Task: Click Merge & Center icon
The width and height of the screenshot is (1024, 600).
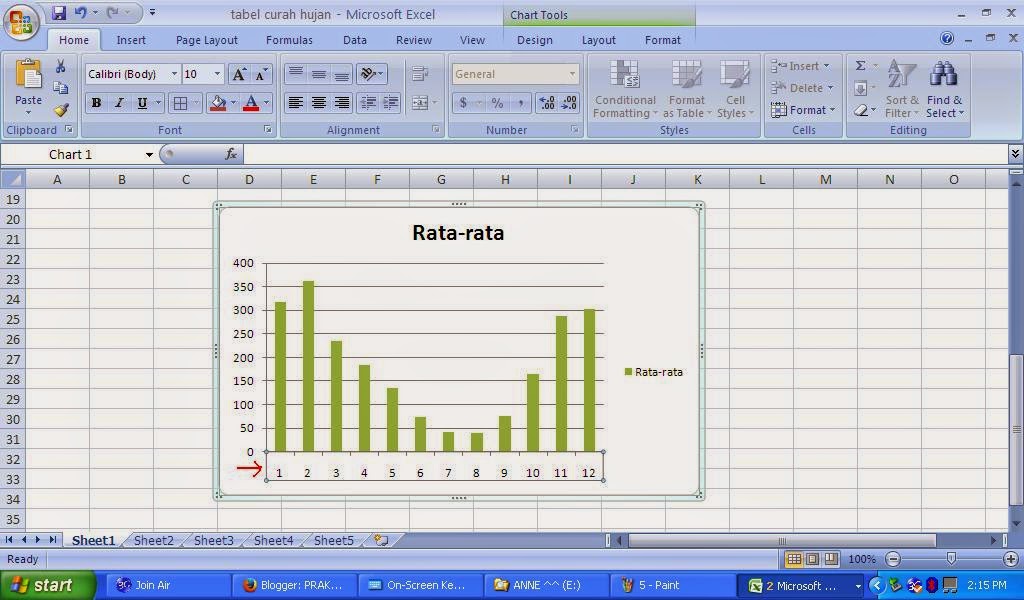Action: 420,103
